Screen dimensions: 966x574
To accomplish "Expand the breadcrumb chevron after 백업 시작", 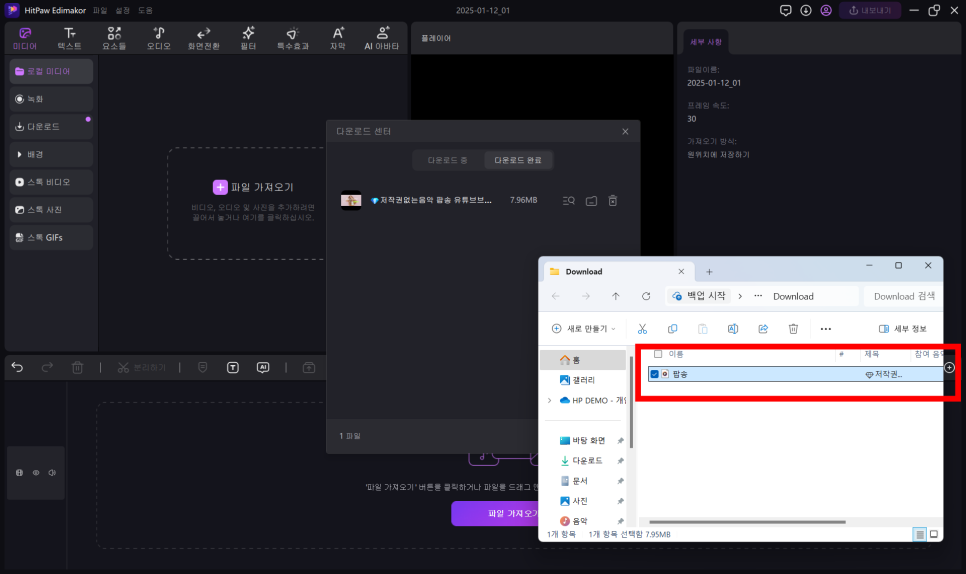I will [x=740, y=296].
